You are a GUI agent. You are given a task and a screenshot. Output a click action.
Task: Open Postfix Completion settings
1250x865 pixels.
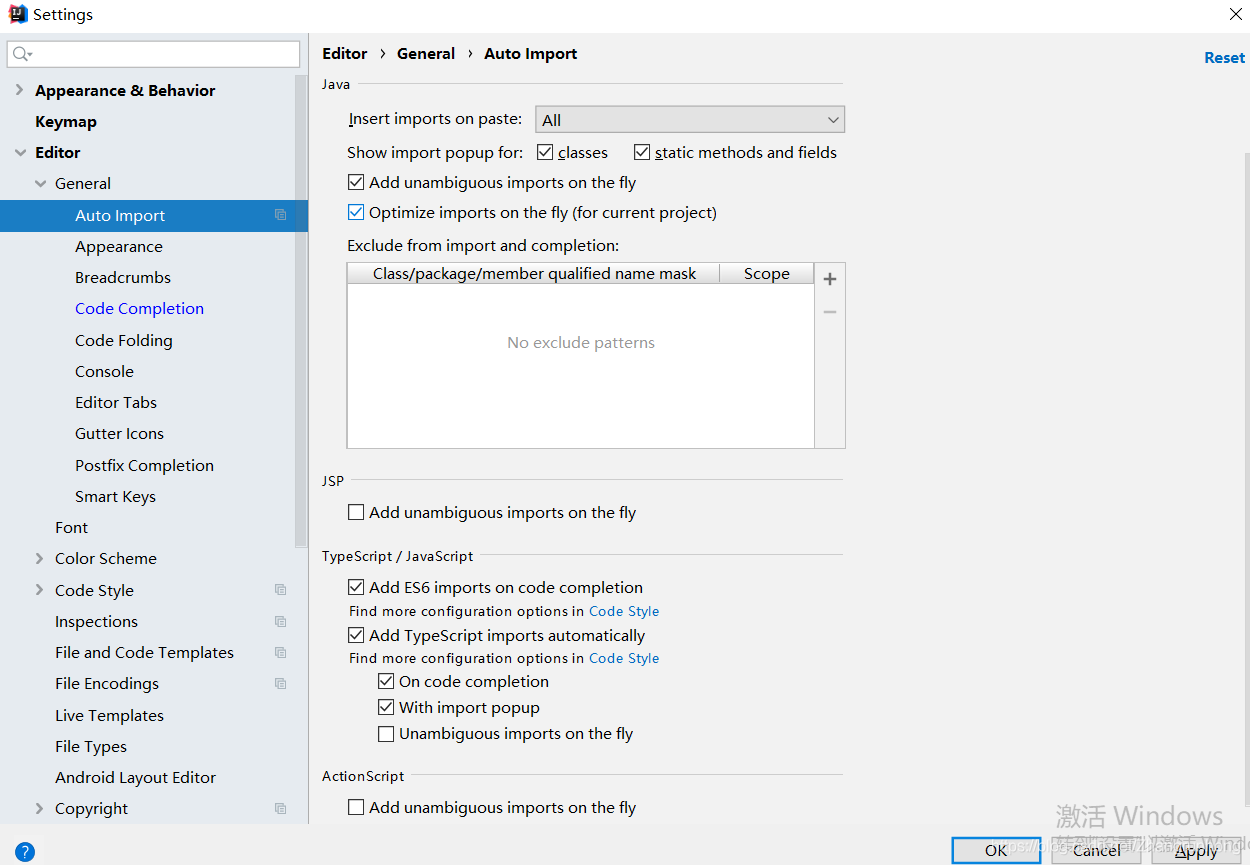[x=144, y=465]
